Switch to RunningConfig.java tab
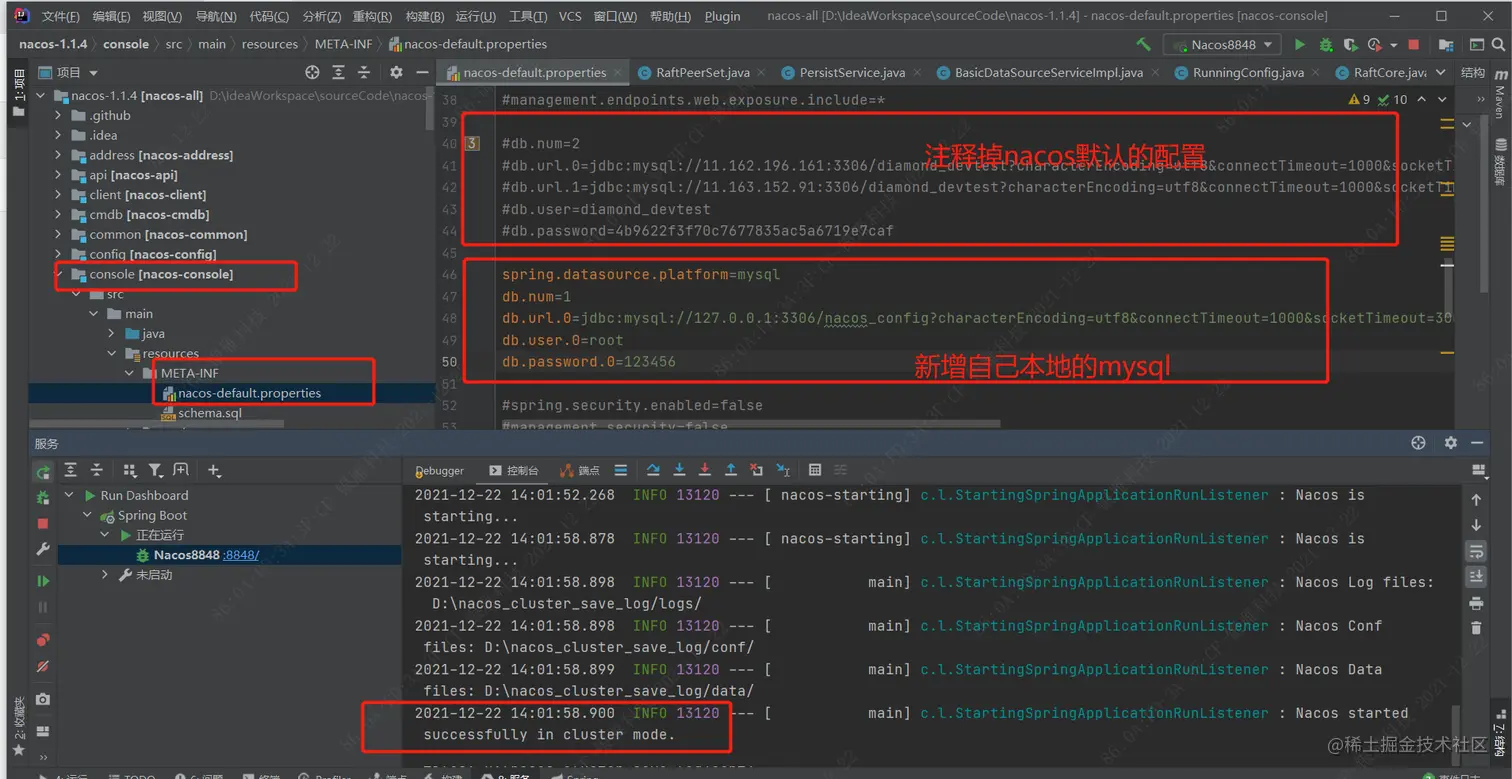The height and width of the screenshot is (779, 1512). coord(1248,72)
